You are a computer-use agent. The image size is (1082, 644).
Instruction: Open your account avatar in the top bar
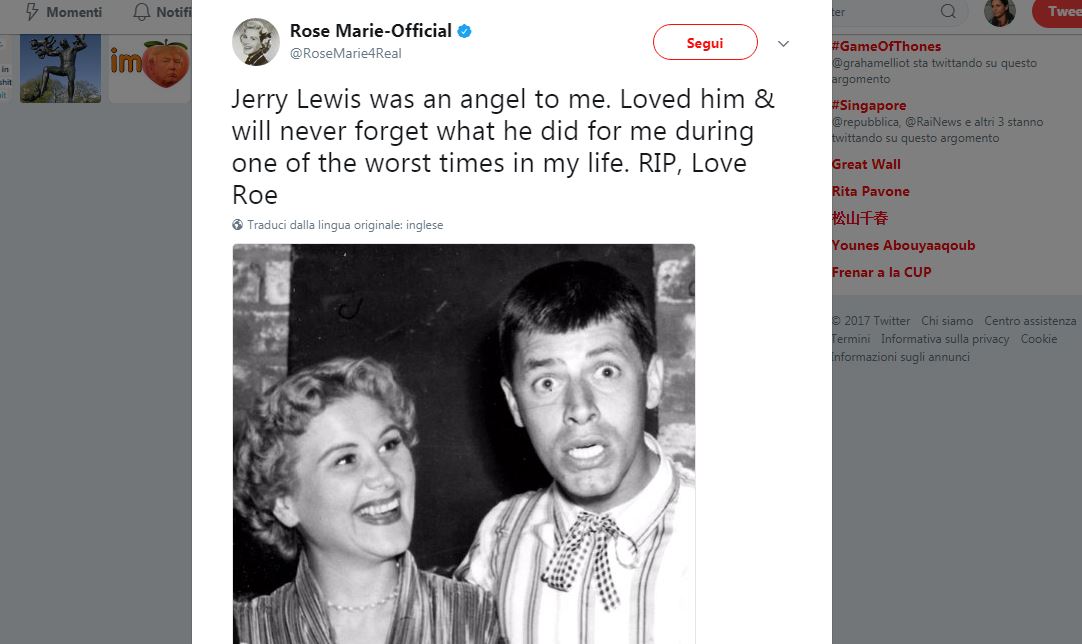[999, 13]
